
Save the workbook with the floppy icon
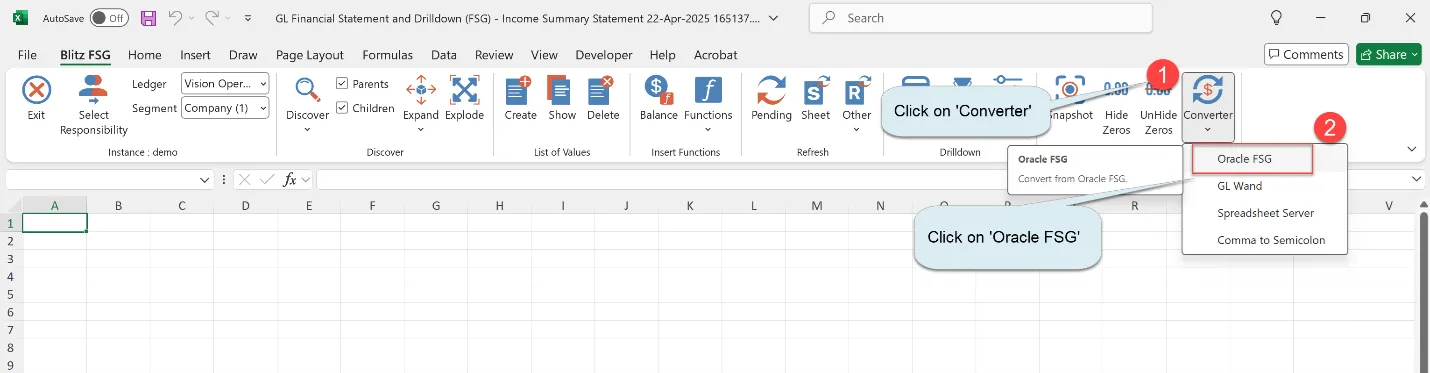[148, 18]
